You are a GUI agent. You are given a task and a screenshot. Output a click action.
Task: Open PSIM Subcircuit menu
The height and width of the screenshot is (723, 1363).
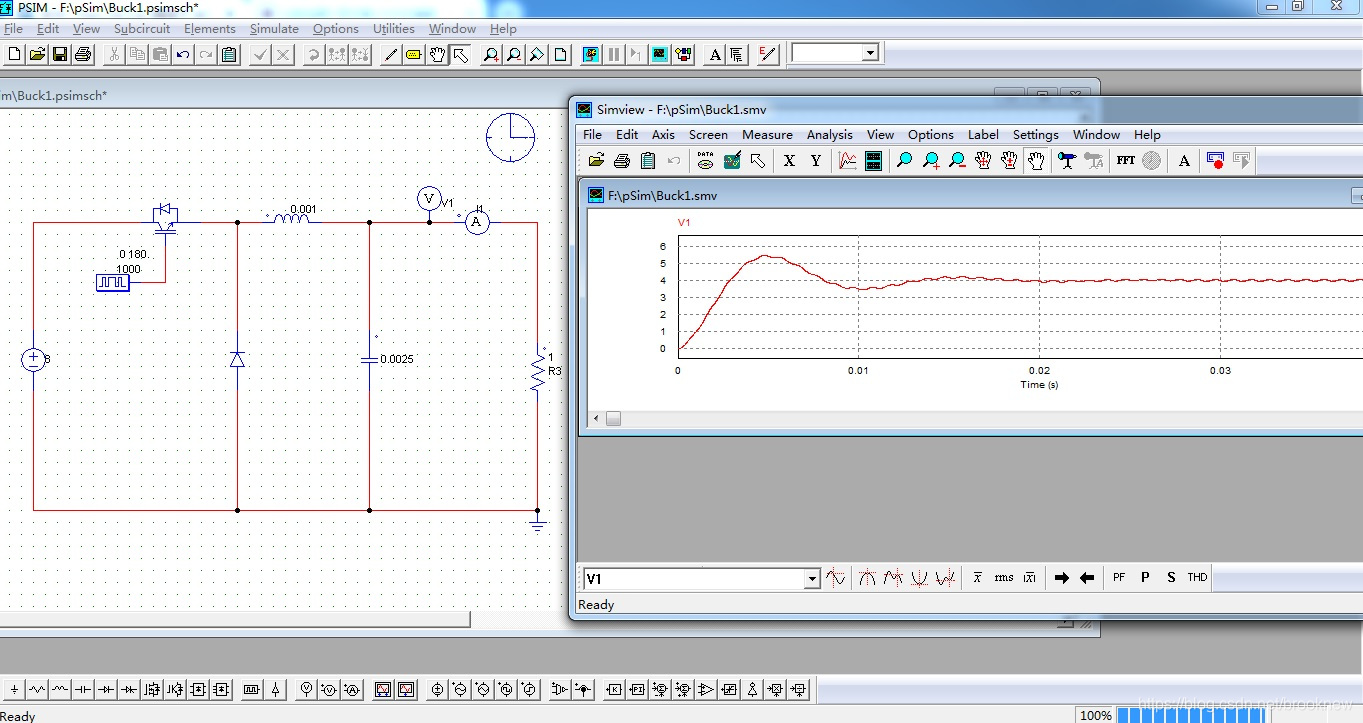(142, 29)
